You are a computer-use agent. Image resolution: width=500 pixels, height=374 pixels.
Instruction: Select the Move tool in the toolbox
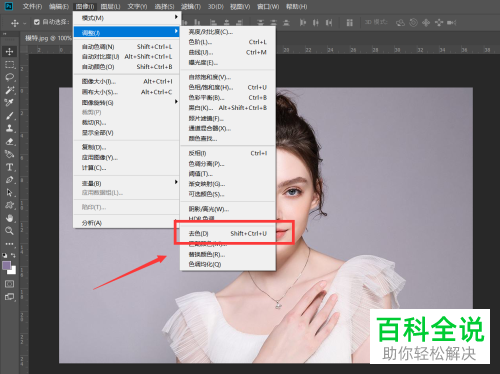pyautogui.click(x=9, y=51)
